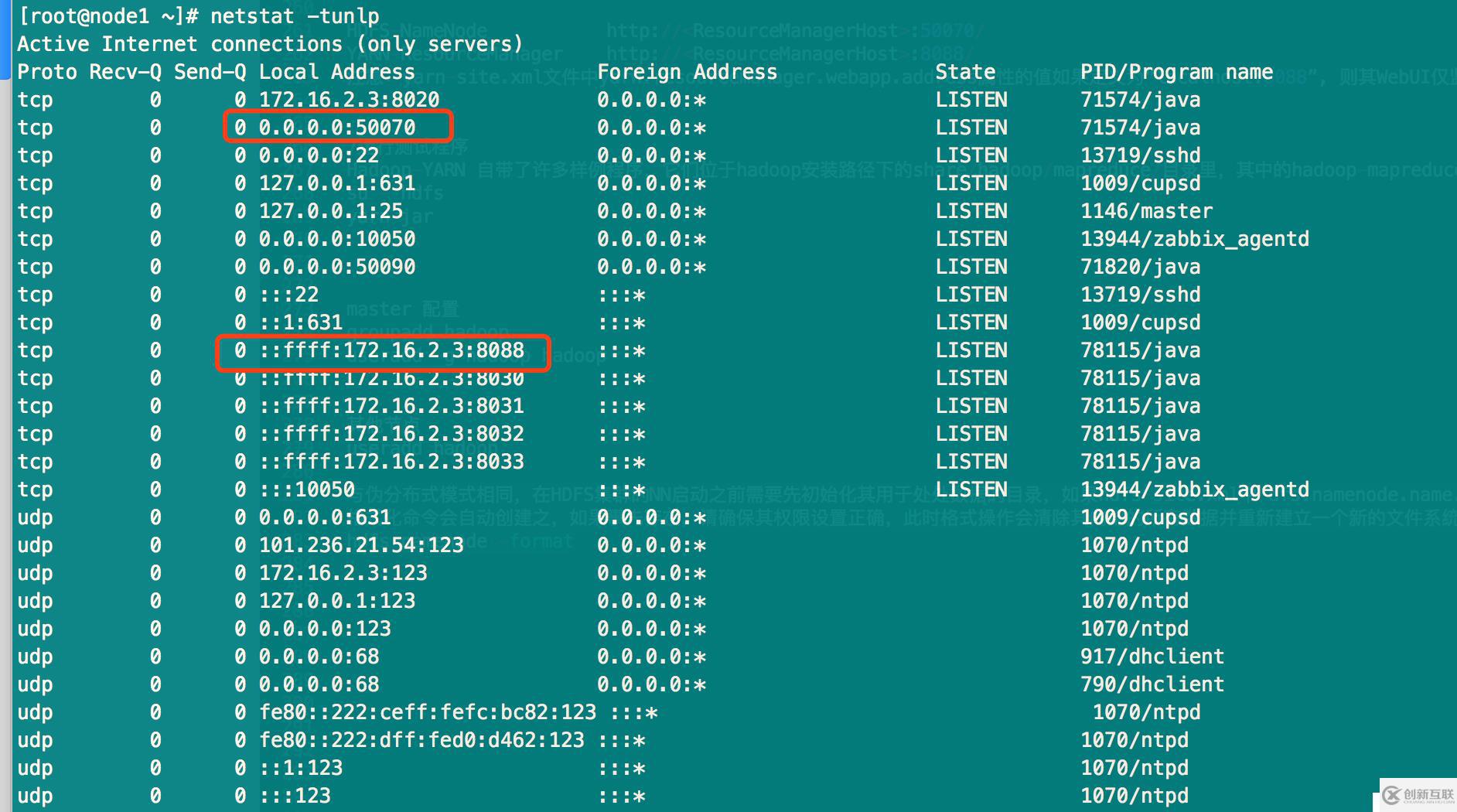Click local address ::1:631
1457x812 pixels.
(301, 322)
